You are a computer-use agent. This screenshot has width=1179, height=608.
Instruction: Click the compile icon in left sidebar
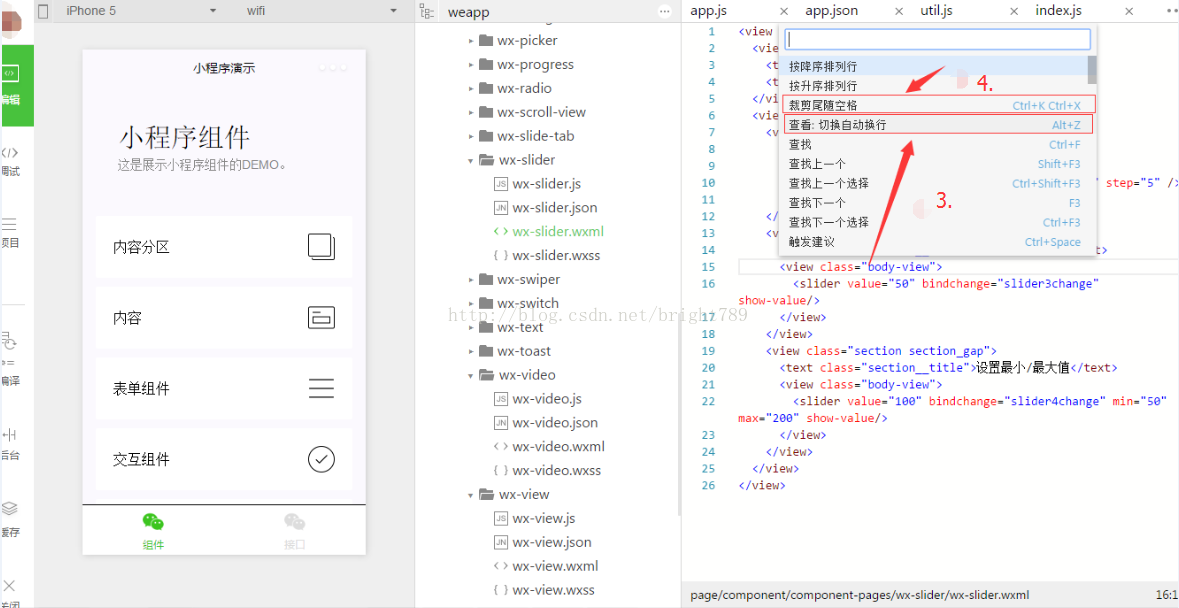[x=10, y=342]
